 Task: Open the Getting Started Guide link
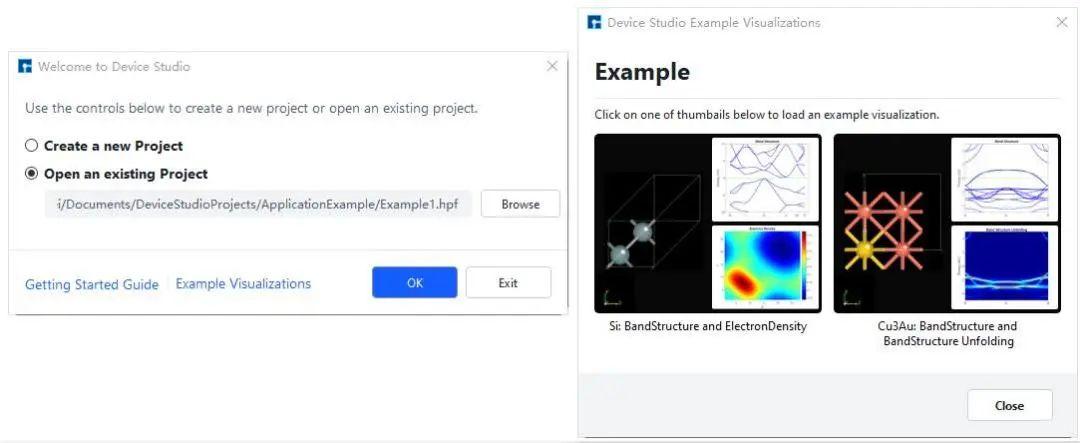[x=92, y=284]
